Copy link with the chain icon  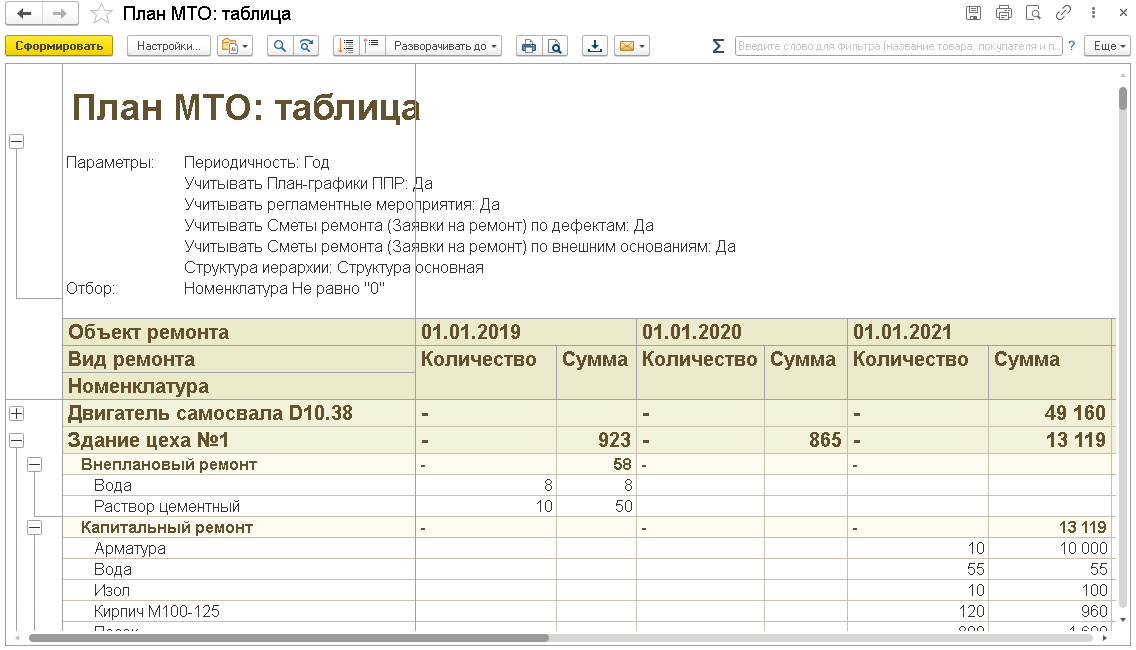tap(1064, 12)
